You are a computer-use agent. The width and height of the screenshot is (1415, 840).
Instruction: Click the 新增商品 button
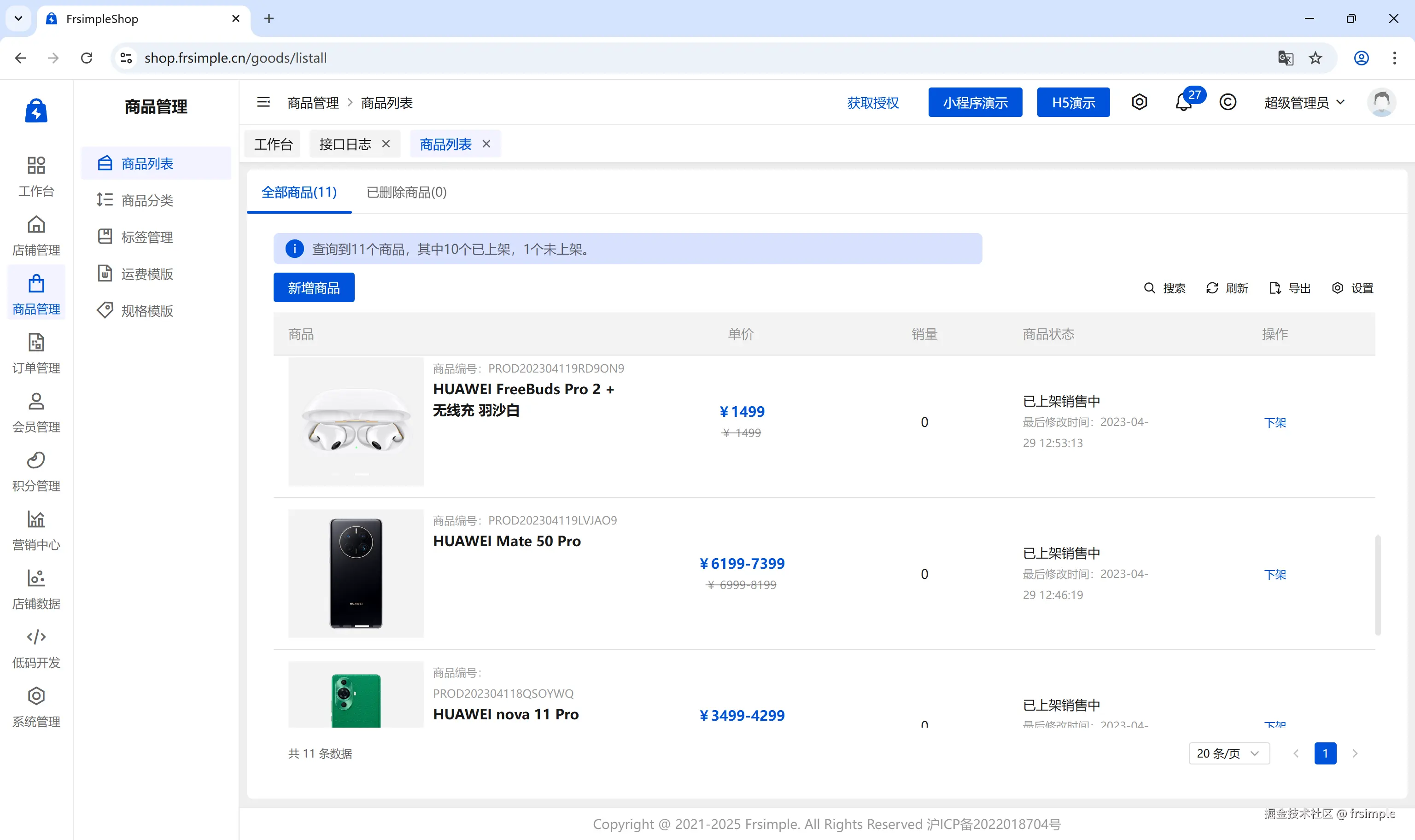pos(314,287)
